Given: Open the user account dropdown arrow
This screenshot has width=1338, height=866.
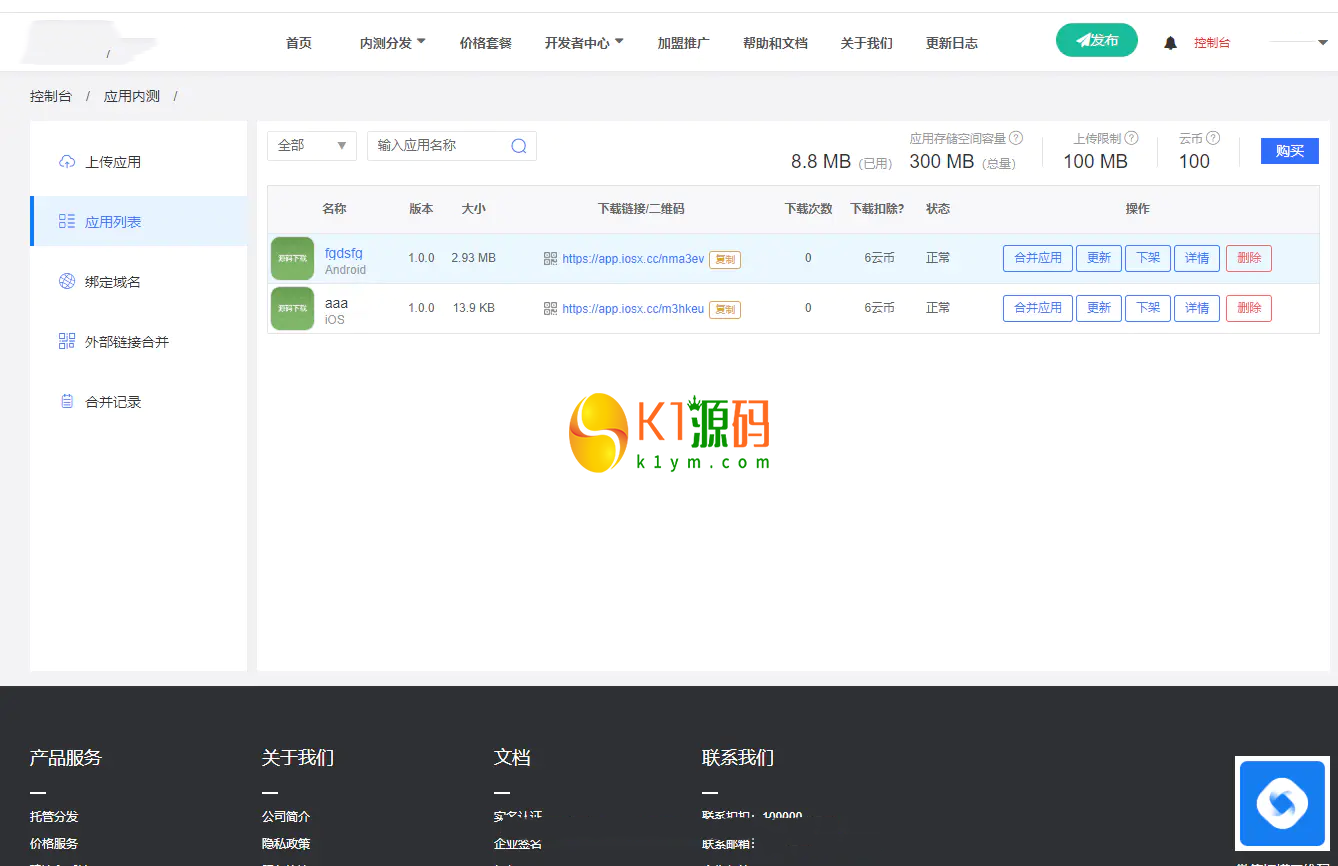Looking at the screenshot, I should click(x=1322, y=43).
